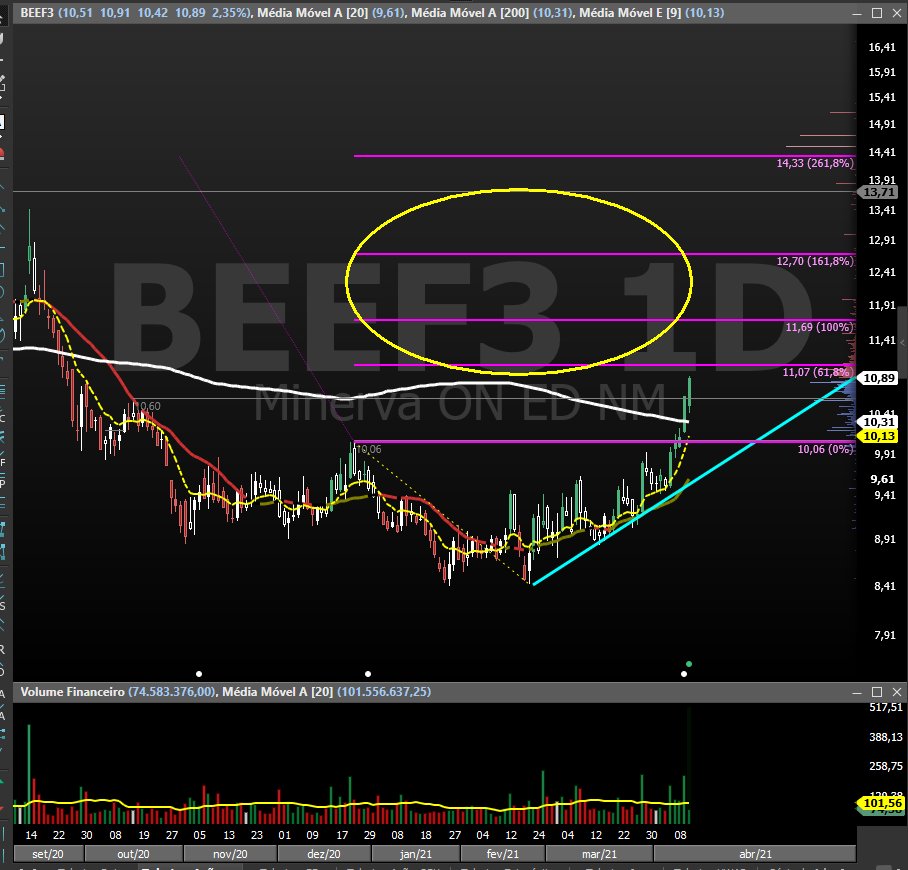Click the 7,91 price axis label
The image size is (908, 870).
point(884,635)
